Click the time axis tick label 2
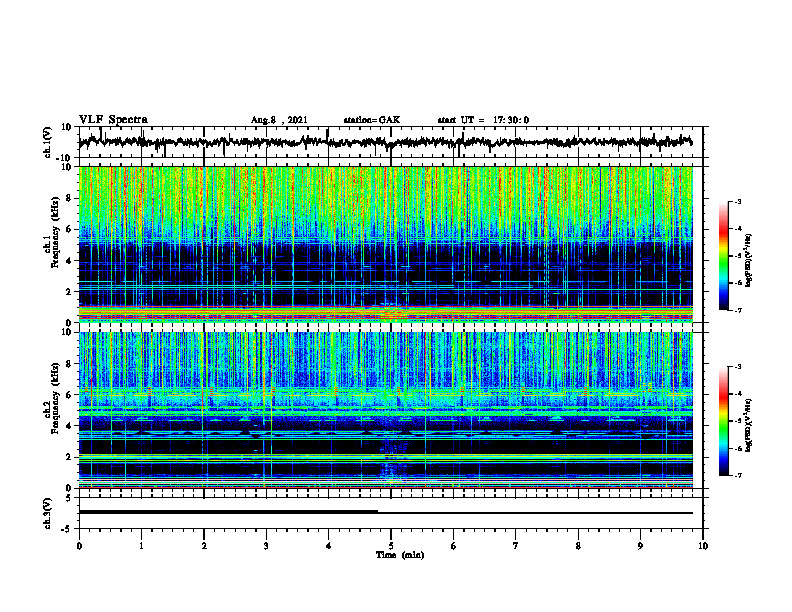This screenshot has height=612, width=792. 204,546
